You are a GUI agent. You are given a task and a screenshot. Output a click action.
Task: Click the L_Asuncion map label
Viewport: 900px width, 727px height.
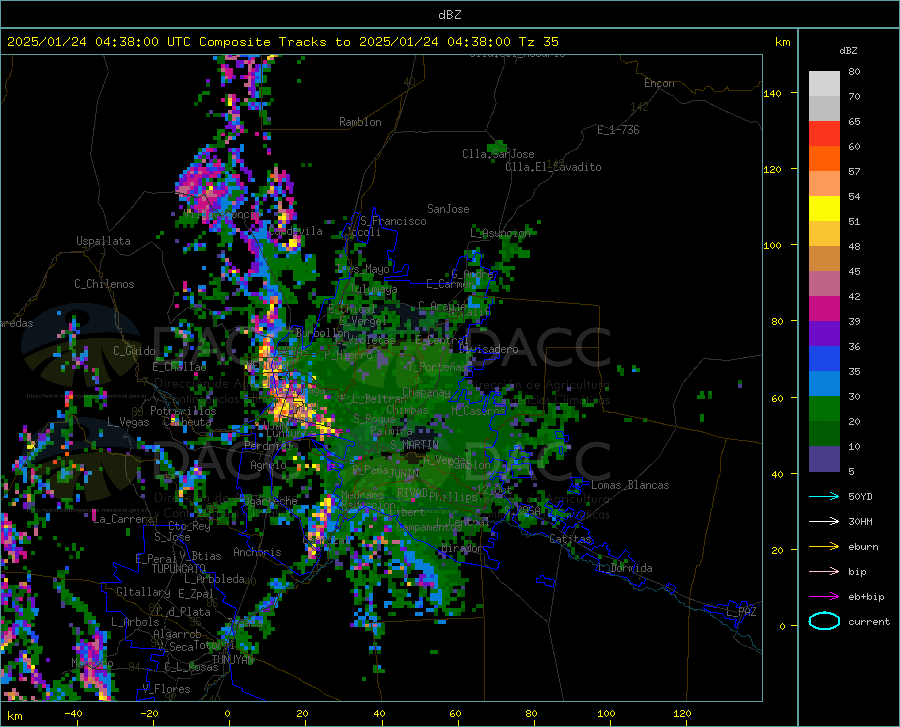[500, 233]
